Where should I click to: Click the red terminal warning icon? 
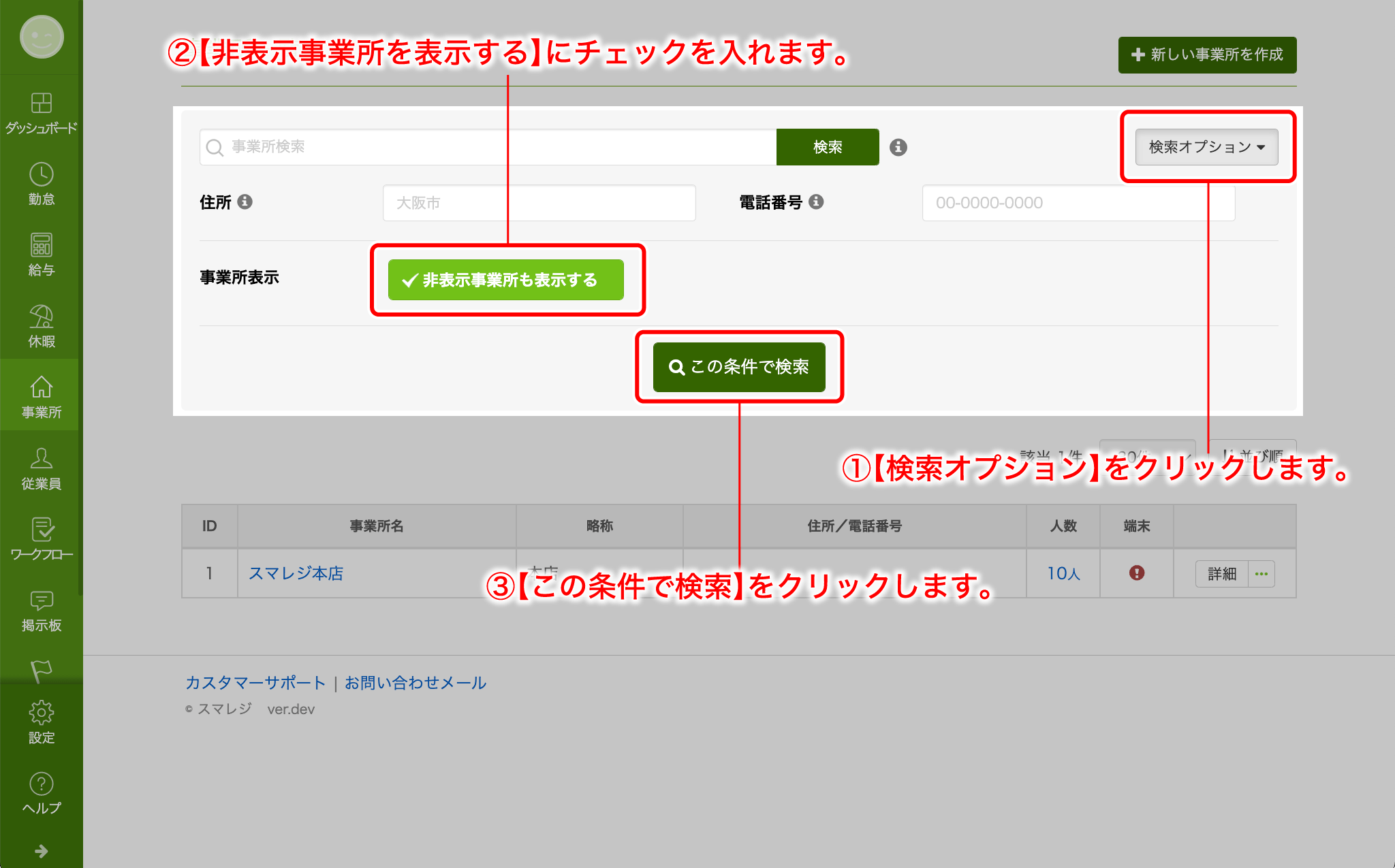[1137, 573]
